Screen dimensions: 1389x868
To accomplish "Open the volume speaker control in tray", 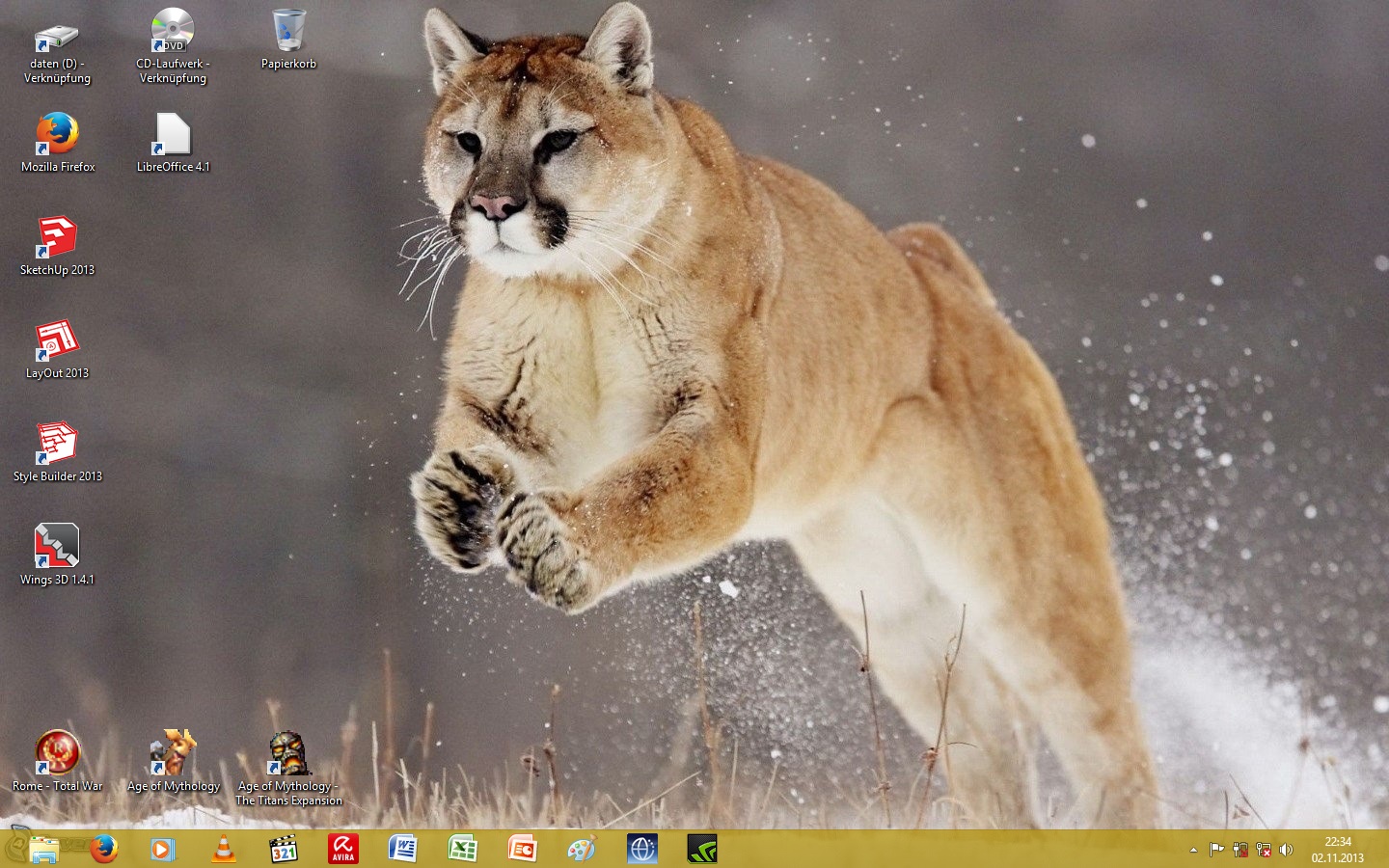I will (x=1286, y=851).
